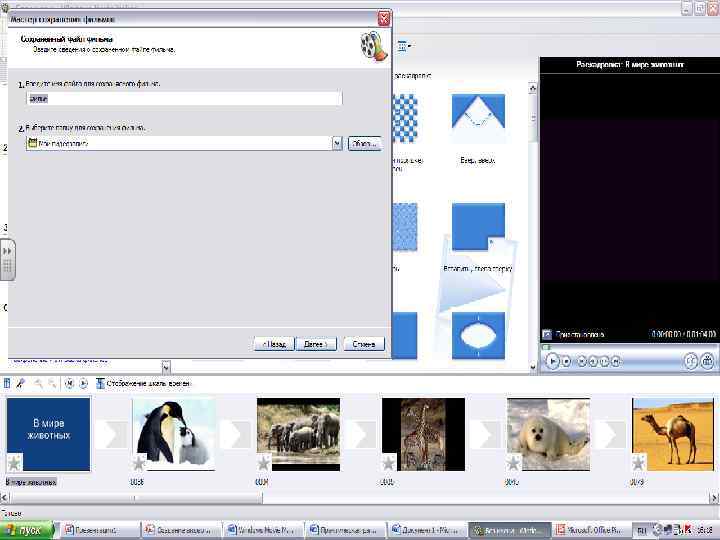Open the Views dropdown icon on the toolbar
The image size is (720, 540).
[404, 46]
